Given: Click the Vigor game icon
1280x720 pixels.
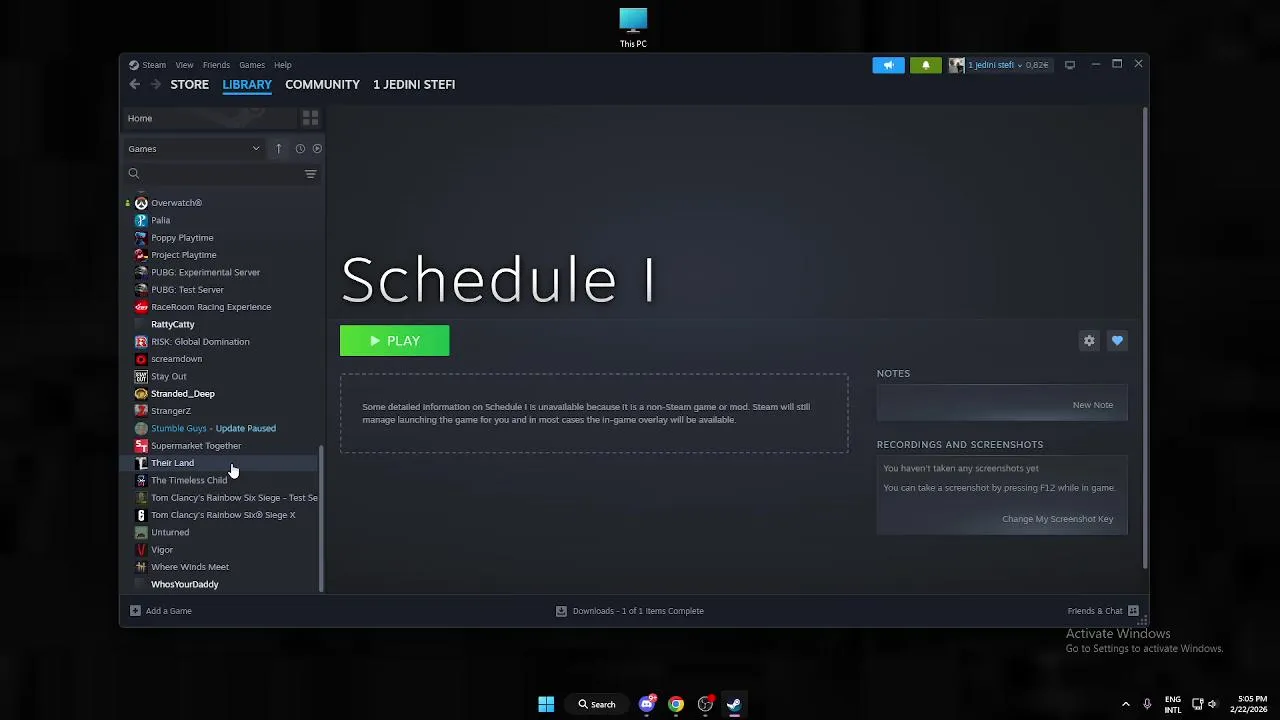Looking at the screenshot, I should tap(141, 550).
